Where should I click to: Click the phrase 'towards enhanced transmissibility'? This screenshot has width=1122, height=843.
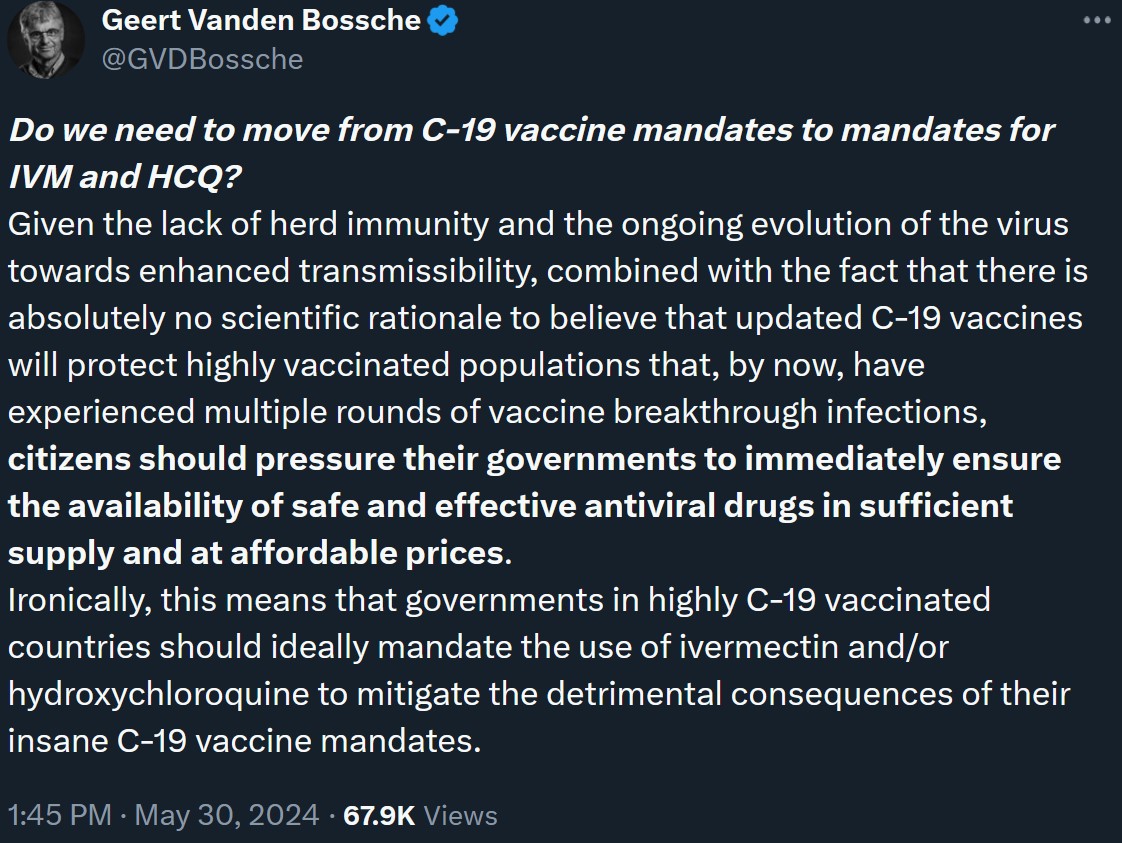click(272, 271)
